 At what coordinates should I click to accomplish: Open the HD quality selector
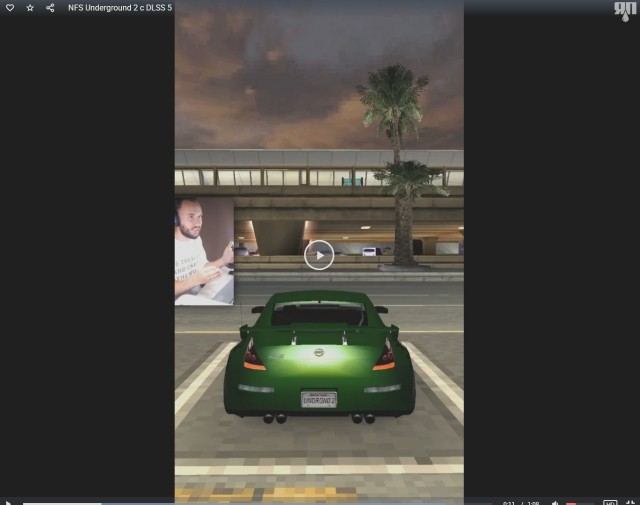coord(610,503)
